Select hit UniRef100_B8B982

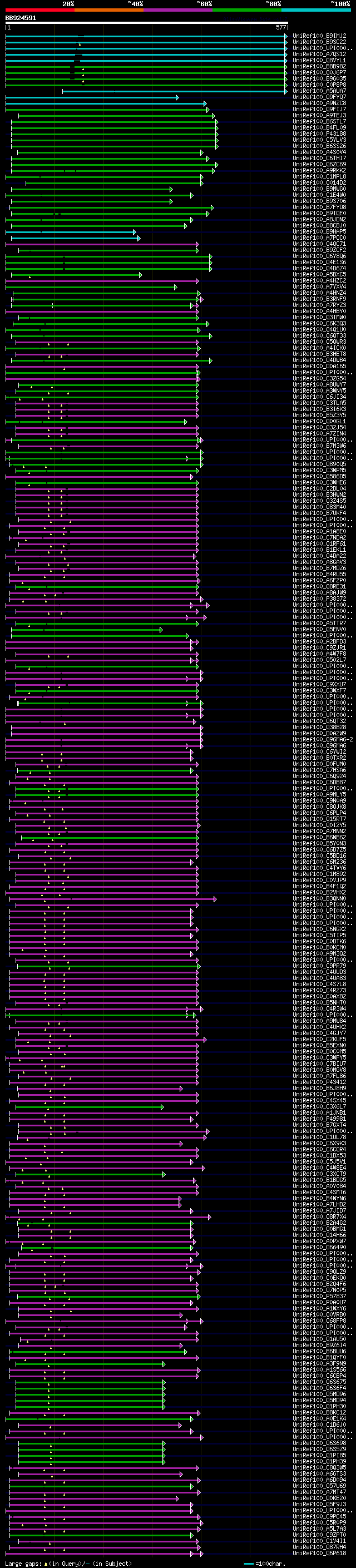tap(319, 66)
